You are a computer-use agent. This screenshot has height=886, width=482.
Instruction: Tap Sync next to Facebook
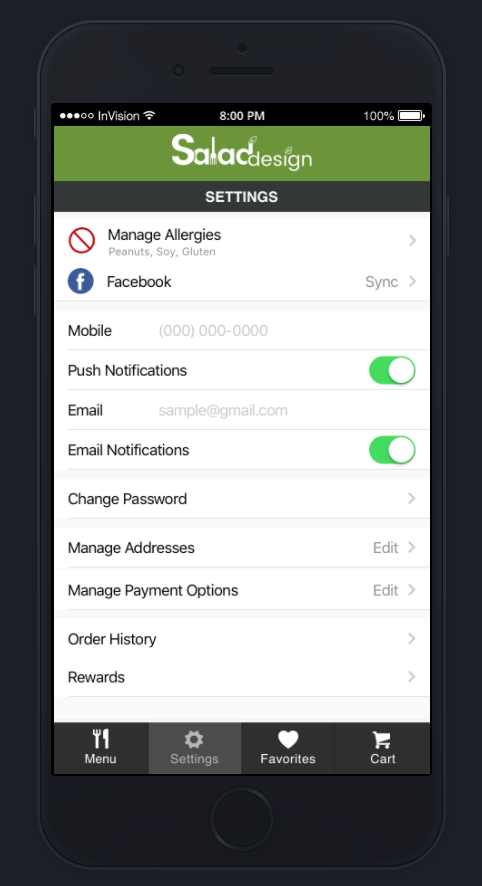tap(381, 281)
